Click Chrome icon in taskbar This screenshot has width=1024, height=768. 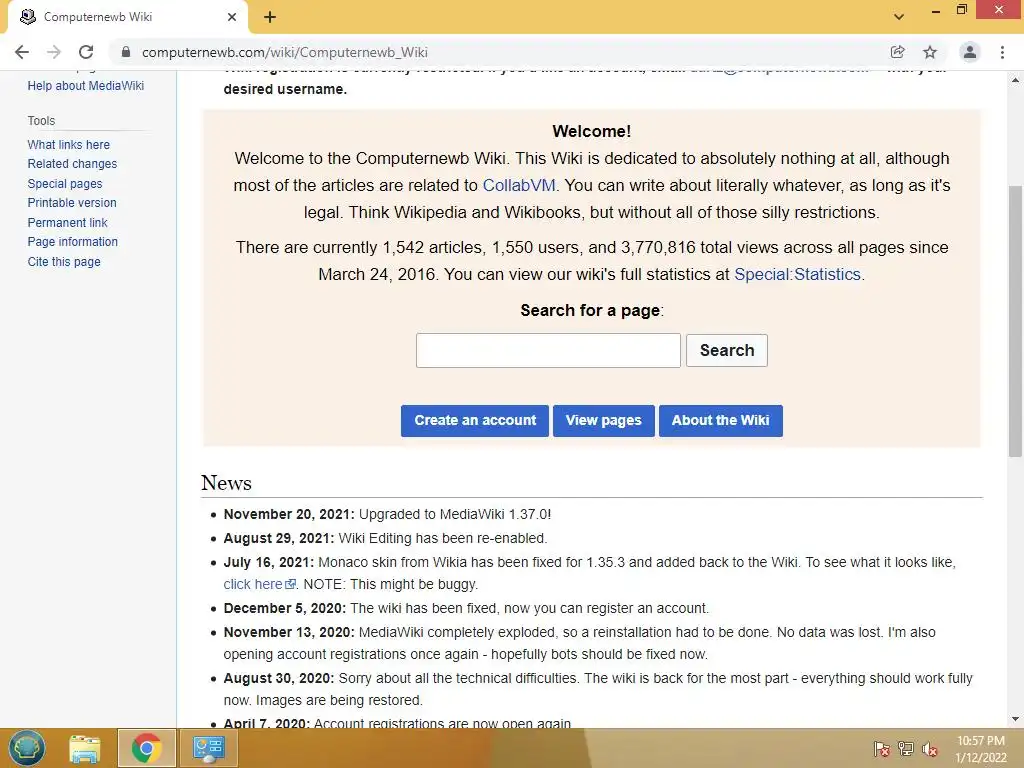click(146, 748)
